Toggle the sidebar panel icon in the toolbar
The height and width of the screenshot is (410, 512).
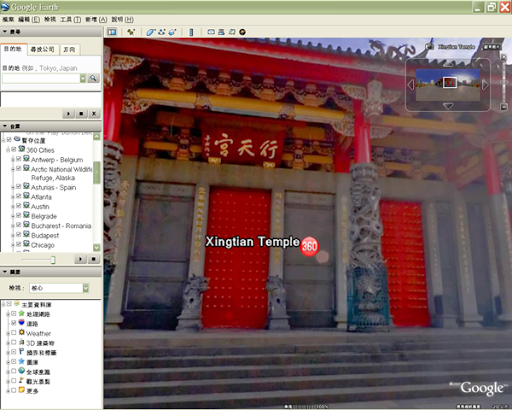click(112, 32)
